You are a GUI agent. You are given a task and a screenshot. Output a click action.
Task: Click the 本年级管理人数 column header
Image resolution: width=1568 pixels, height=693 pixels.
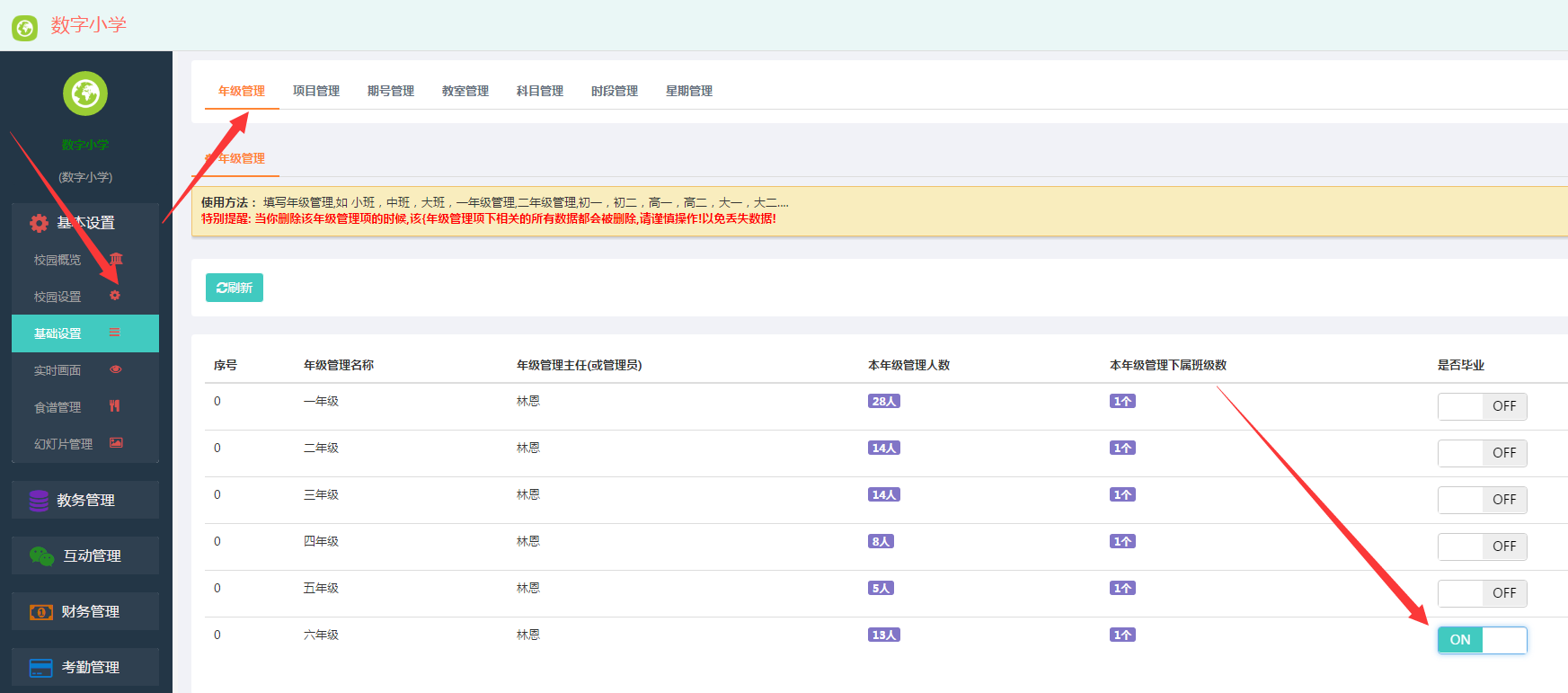point(908,365)
